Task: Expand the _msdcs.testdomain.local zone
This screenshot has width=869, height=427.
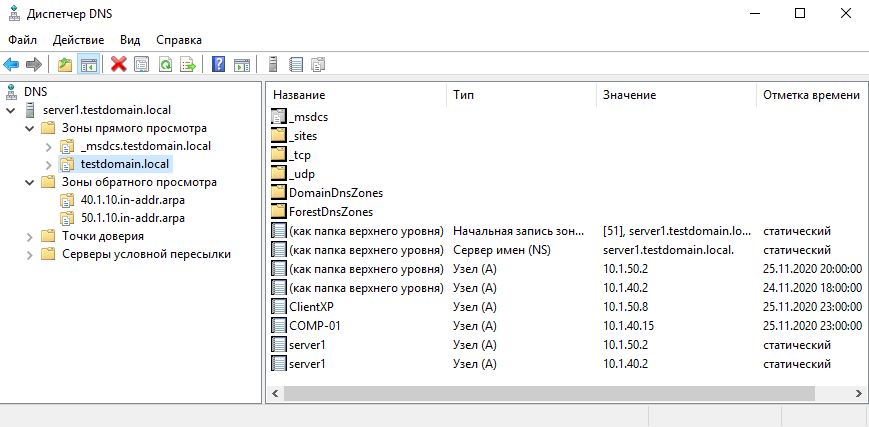Action: (48, 146)
